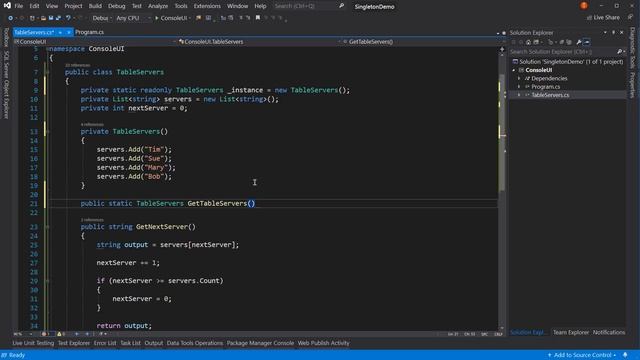Click the Visual Studio logo icon
The width and height of the screenshot is (640, 360).
[7, 6]
